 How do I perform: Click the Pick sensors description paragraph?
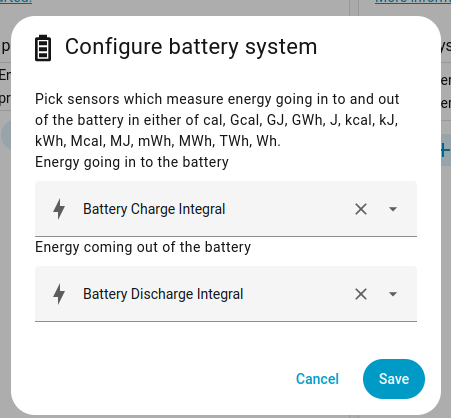(217, 120)
